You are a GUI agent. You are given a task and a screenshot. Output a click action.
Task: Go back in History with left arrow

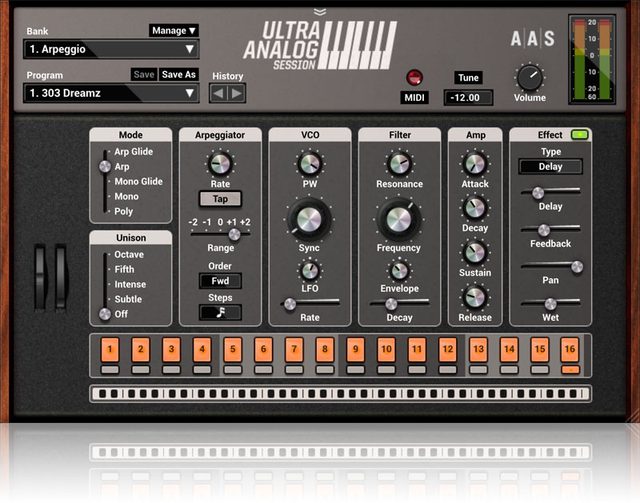click(x=218, y=93)
